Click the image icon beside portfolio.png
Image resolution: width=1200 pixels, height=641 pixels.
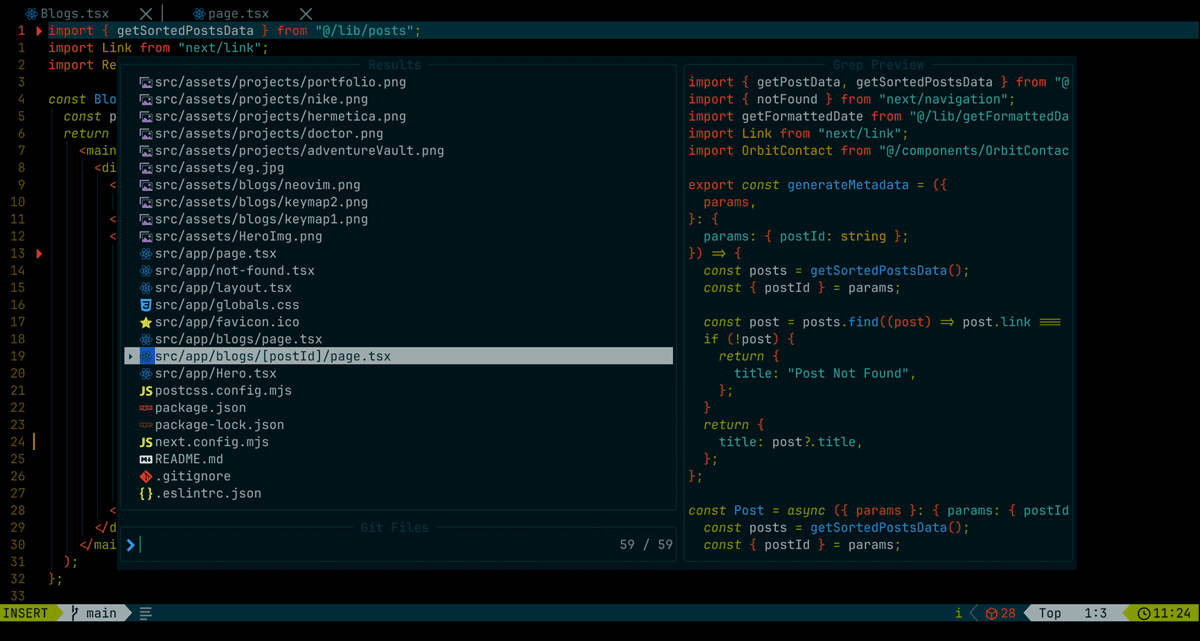point(146,82)
